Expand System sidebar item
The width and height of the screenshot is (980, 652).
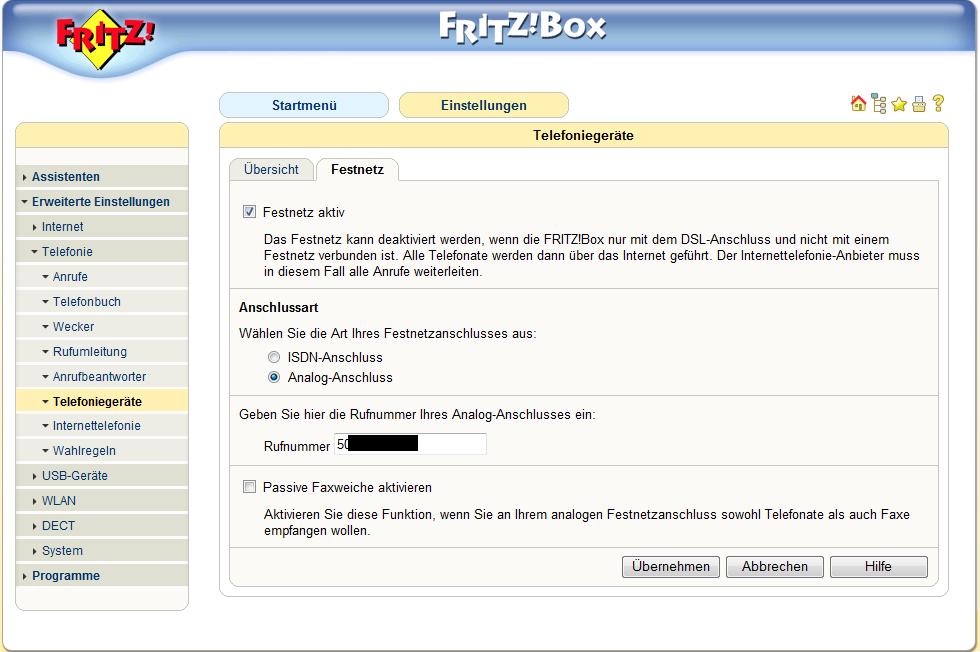[x=102, y=550]
